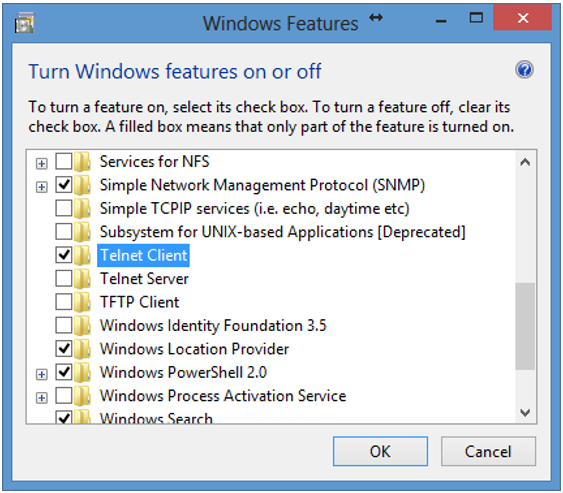This screenshot has width=563, height=493.
Task: Click the folder icon beside Windows Process Activation Service
Action: (x=83, y=396)
